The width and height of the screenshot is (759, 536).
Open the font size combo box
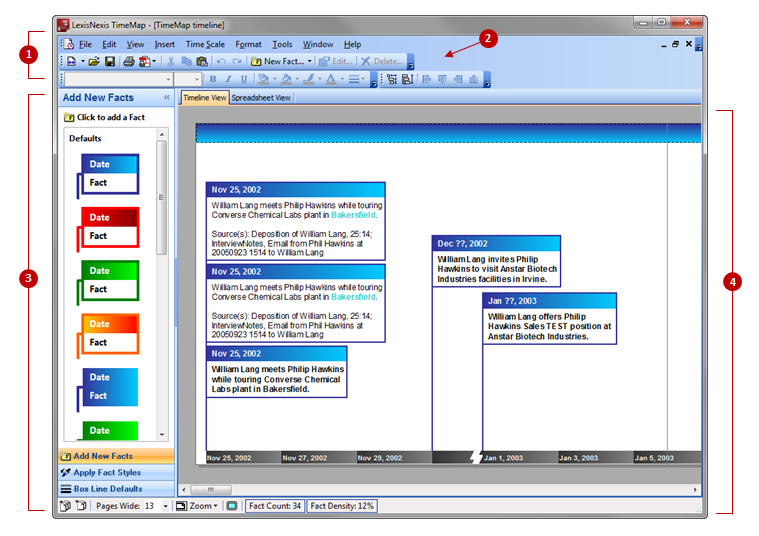[188, 79]
